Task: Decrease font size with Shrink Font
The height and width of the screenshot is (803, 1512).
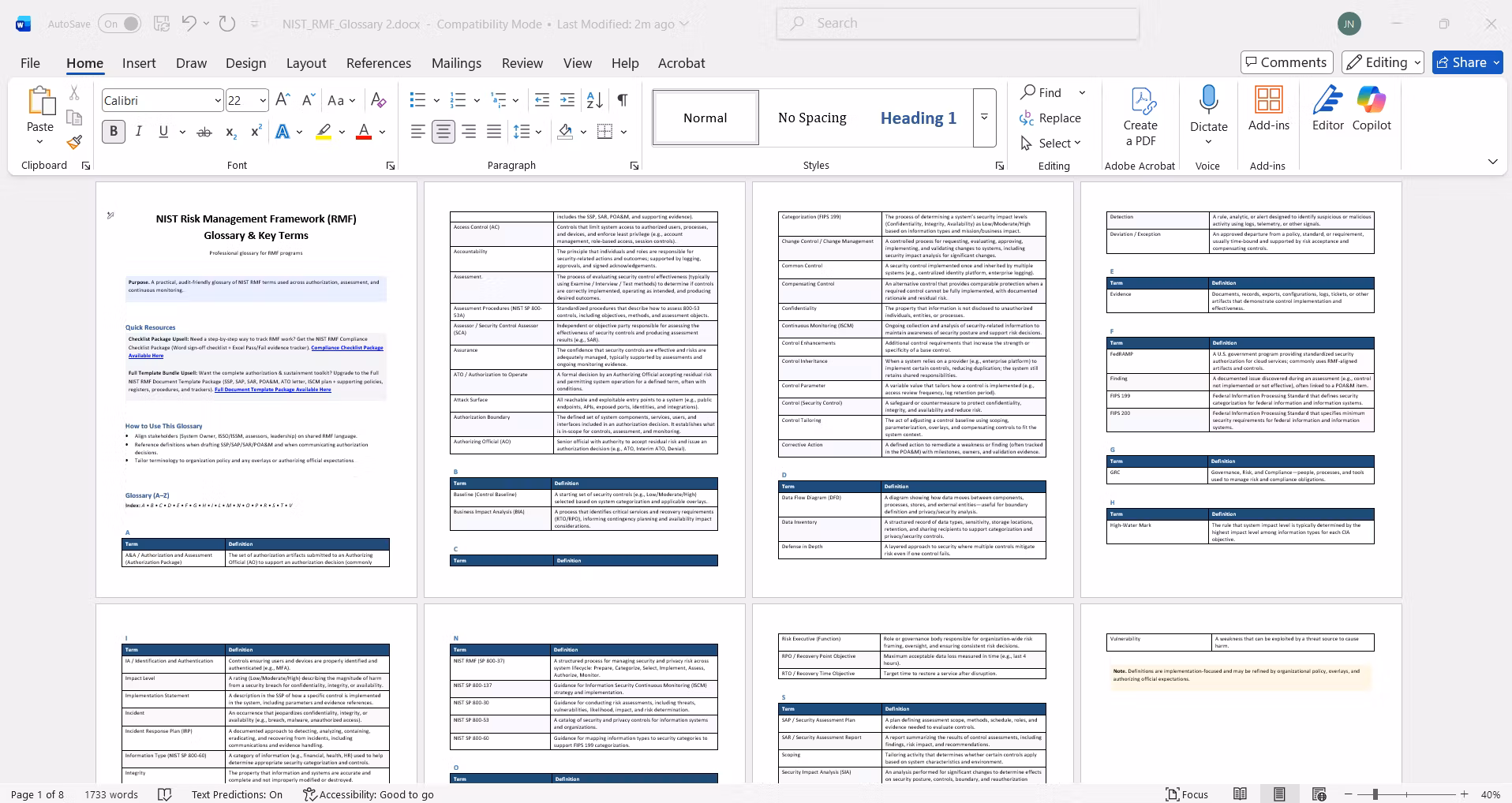Action: (x=309, y=100)
